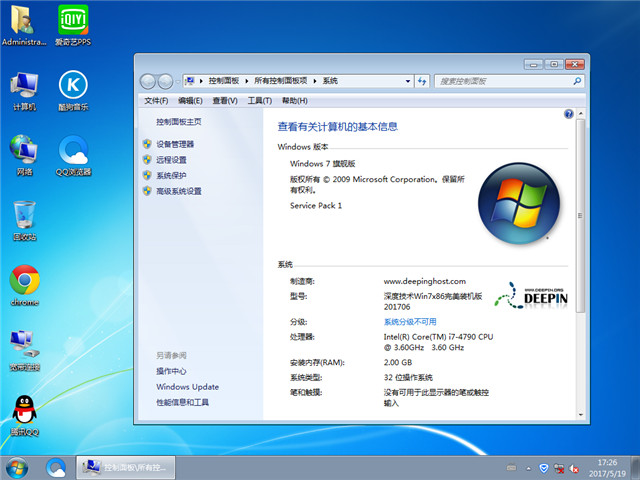Launch 腾讯QQ desktop shortcut
The height and width of the screenshot is (480, 640).
tap(24, 416)
